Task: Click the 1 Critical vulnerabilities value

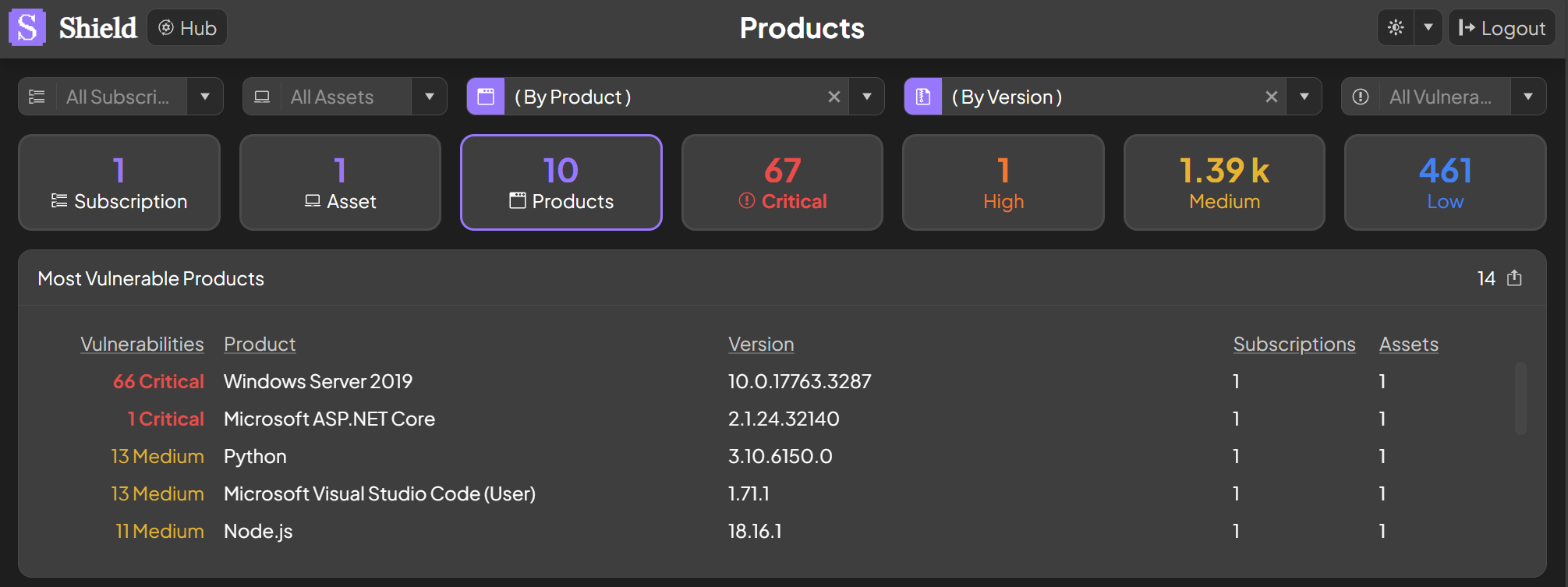Action: (166, 419)
